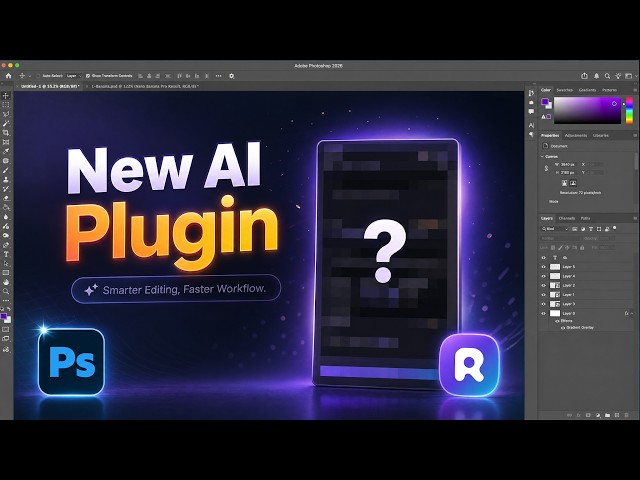Screen dimensions: 640x480
Task: Open the options bar settings gear
Action: pyautogui.click(x=231, y=76)
